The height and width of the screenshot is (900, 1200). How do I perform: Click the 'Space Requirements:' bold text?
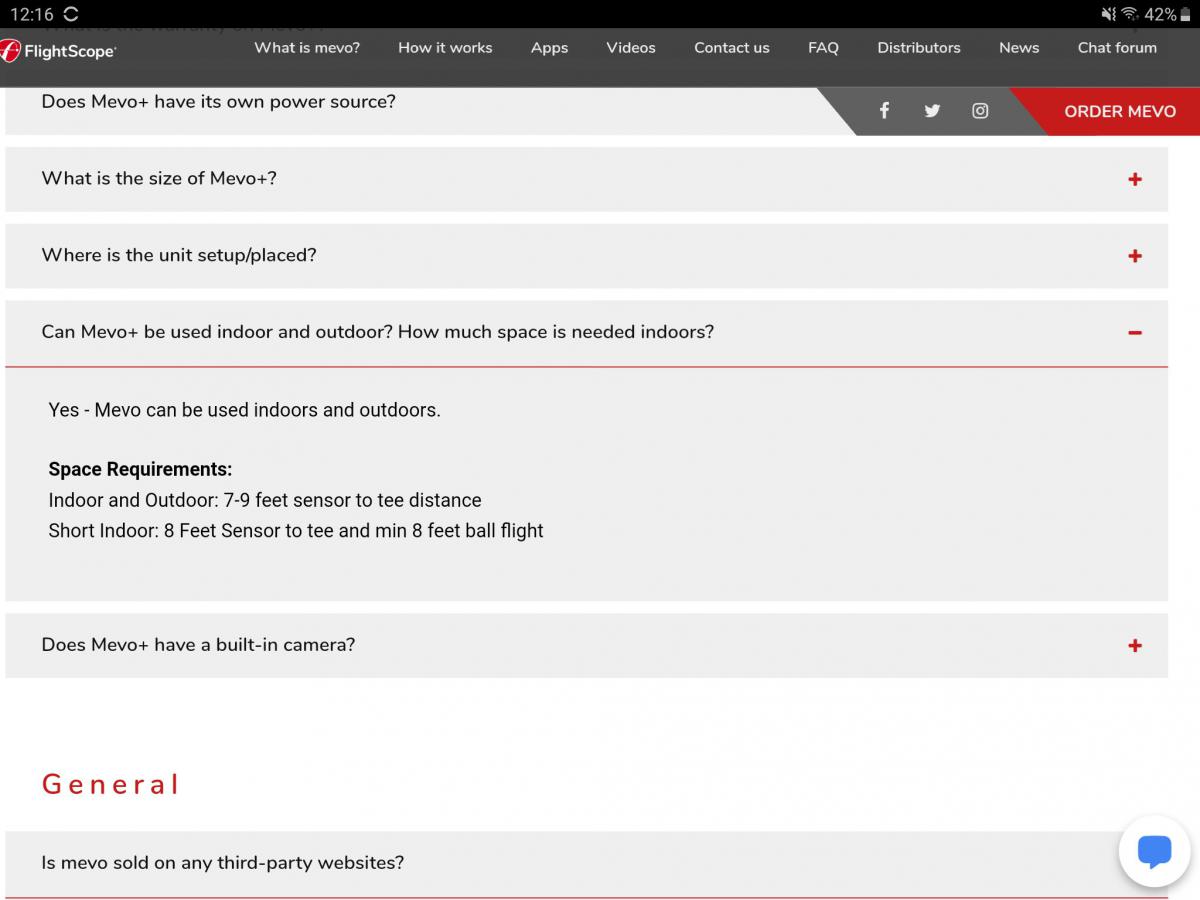tap(140, 469)
